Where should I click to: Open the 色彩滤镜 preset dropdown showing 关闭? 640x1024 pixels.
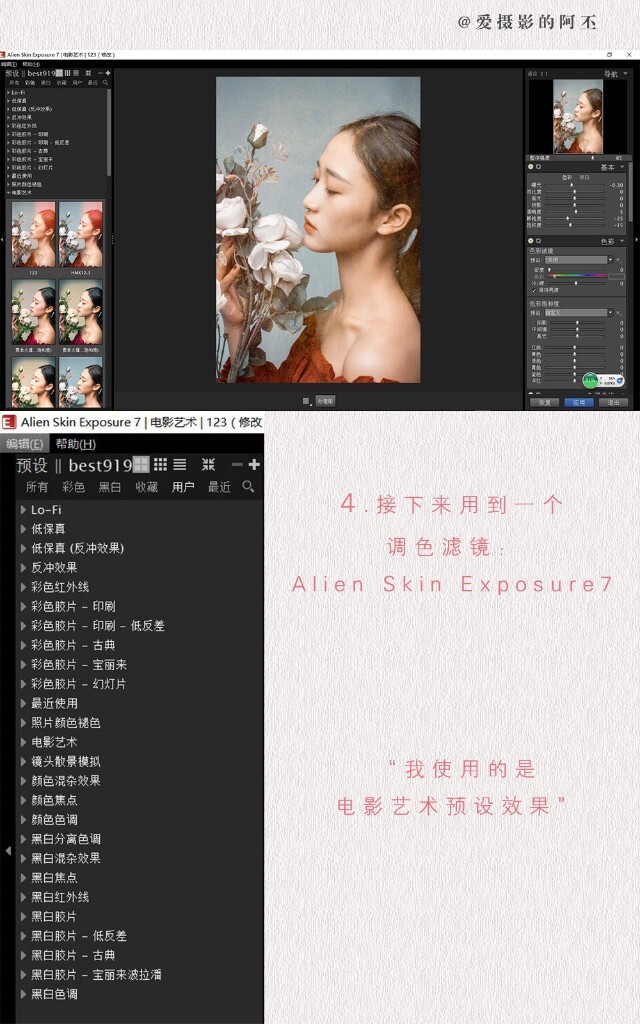pos(579,260)
